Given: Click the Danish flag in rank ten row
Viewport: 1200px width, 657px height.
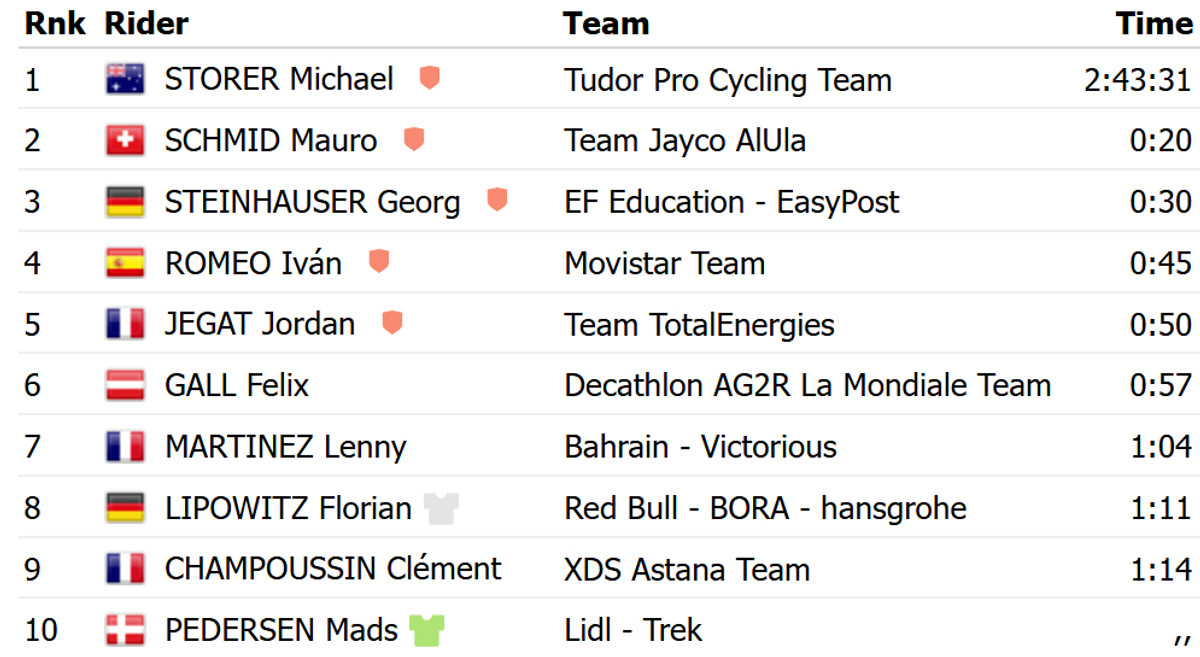Looking at the screenshot, I should [125, 630].
